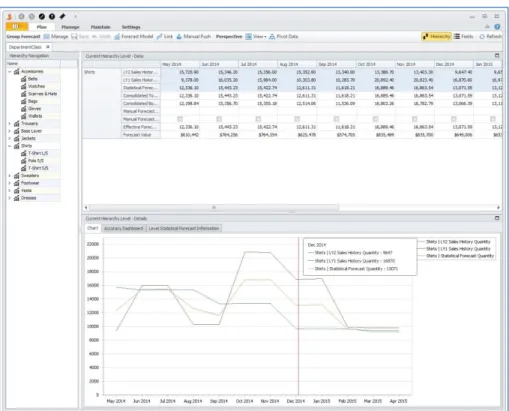Click the Forecast Model button
This screenshot has width=509, height=411.
tap(134, 36)
